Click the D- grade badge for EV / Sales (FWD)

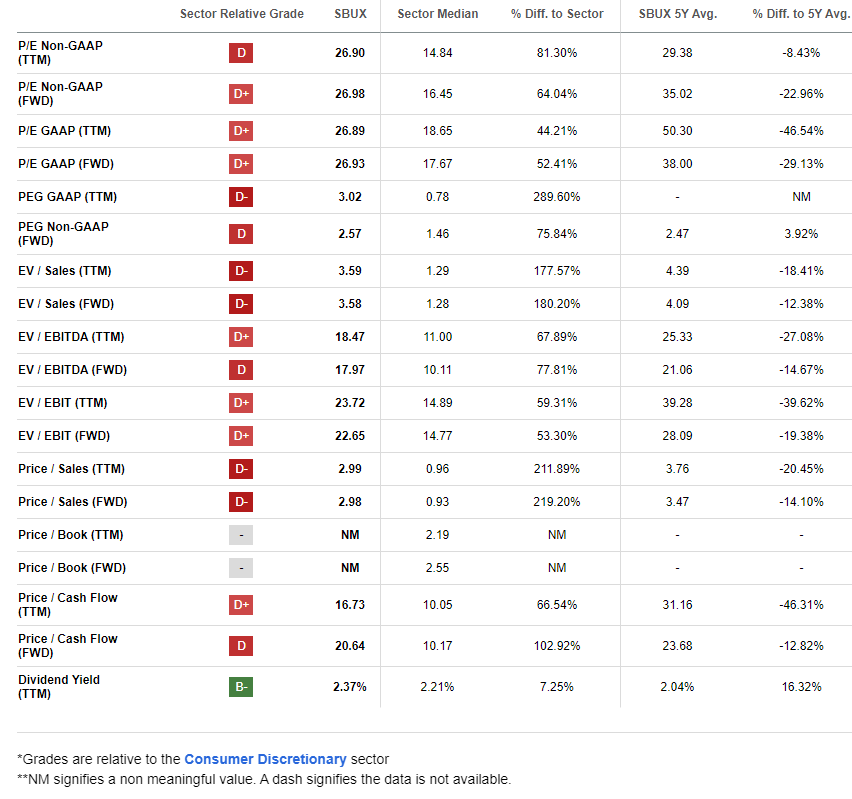tap(241, 304)
